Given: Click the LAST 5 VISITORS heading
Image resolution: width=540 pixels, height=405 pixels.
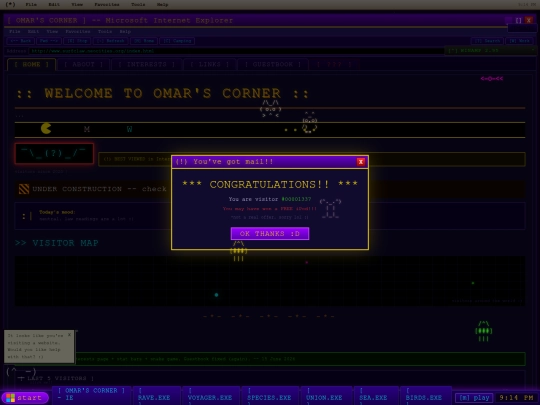Looking at the screenshot, I should point(57,378).
